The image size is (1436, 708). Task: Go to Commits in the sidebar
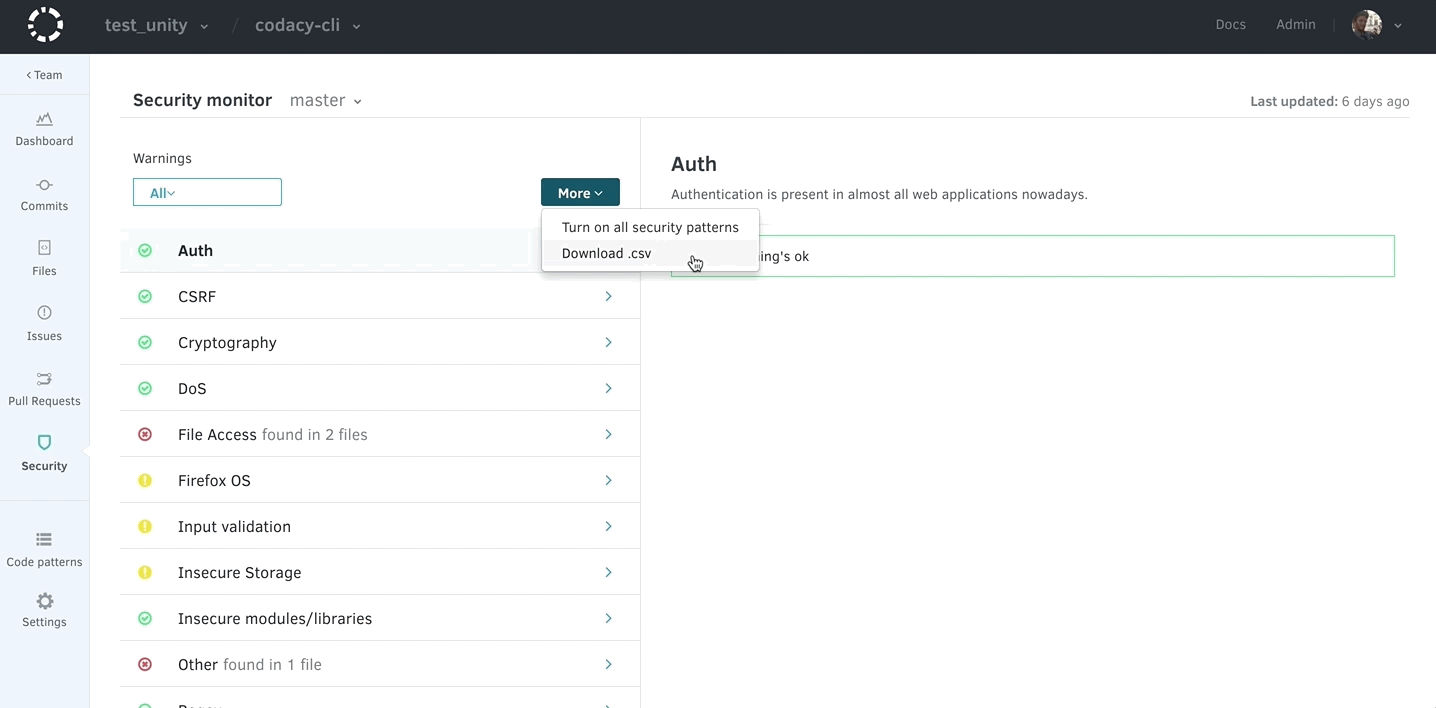tap(44, 185)
